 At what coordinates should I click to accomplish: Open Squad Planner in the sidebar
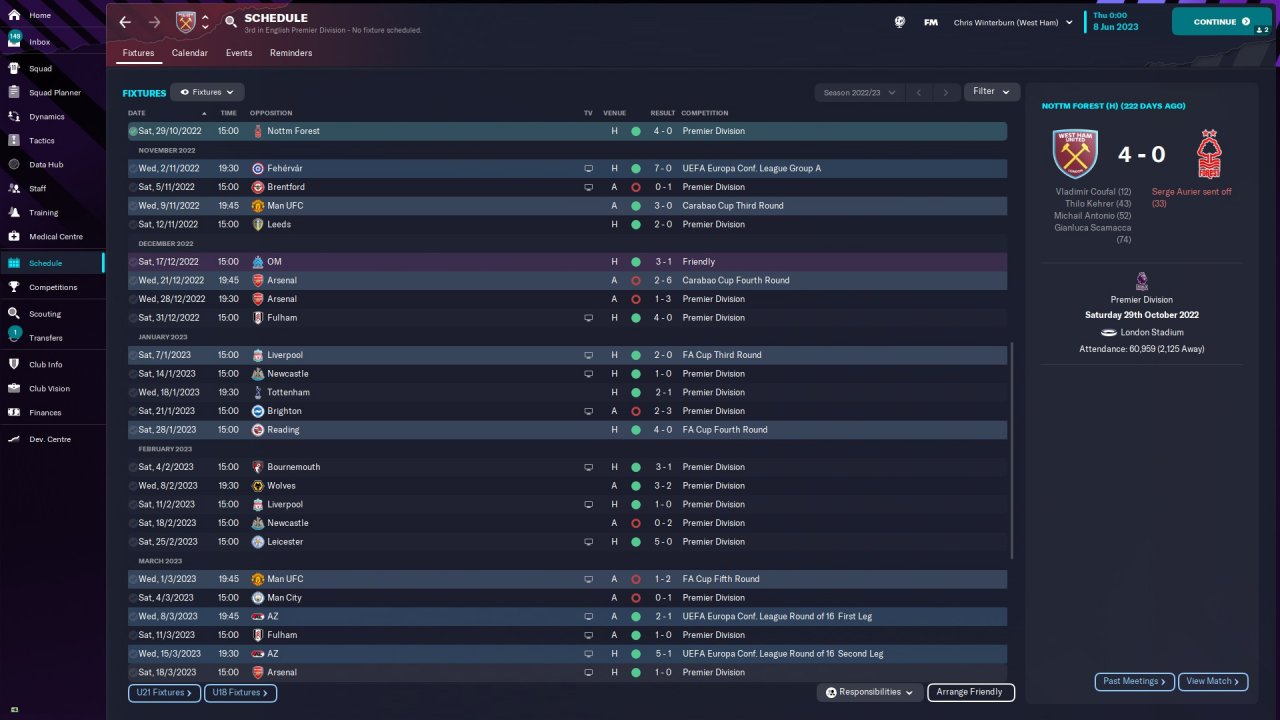coord(55,93)
